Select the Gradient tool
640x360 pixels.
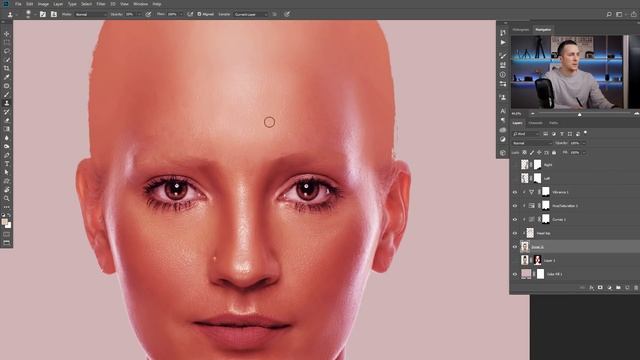pos(7,129)
